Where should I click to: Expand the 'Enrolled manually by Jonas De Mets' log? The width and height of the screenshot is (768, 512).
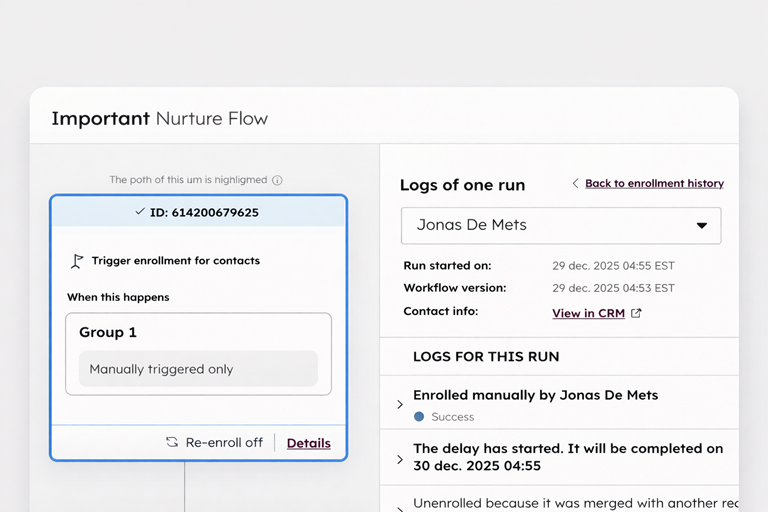pos(400,405)
